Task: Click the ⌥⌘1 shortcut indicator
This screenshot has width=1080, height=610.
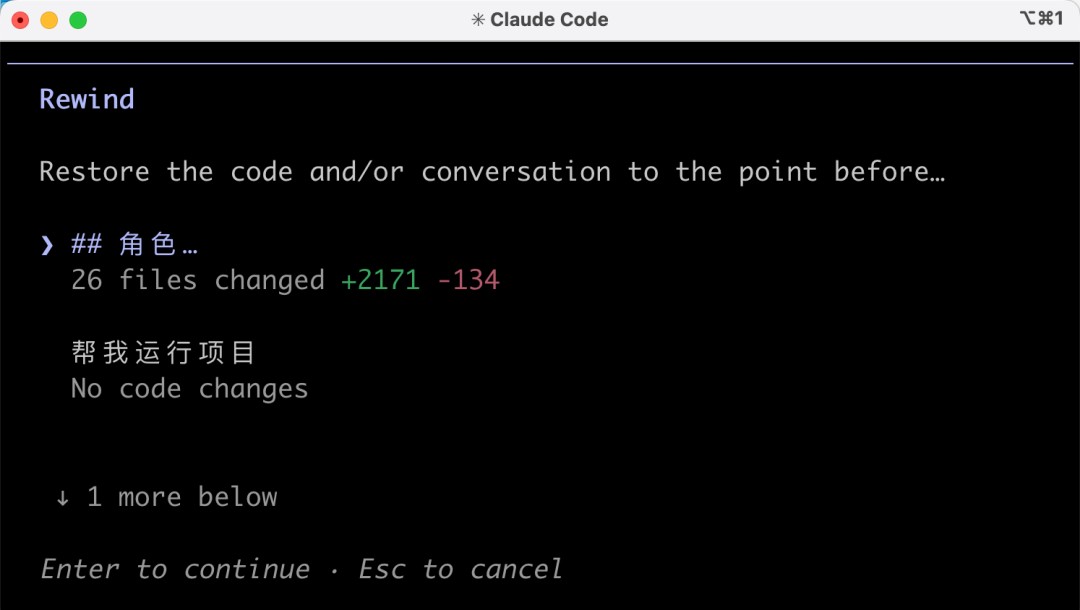Action: 1041,18
